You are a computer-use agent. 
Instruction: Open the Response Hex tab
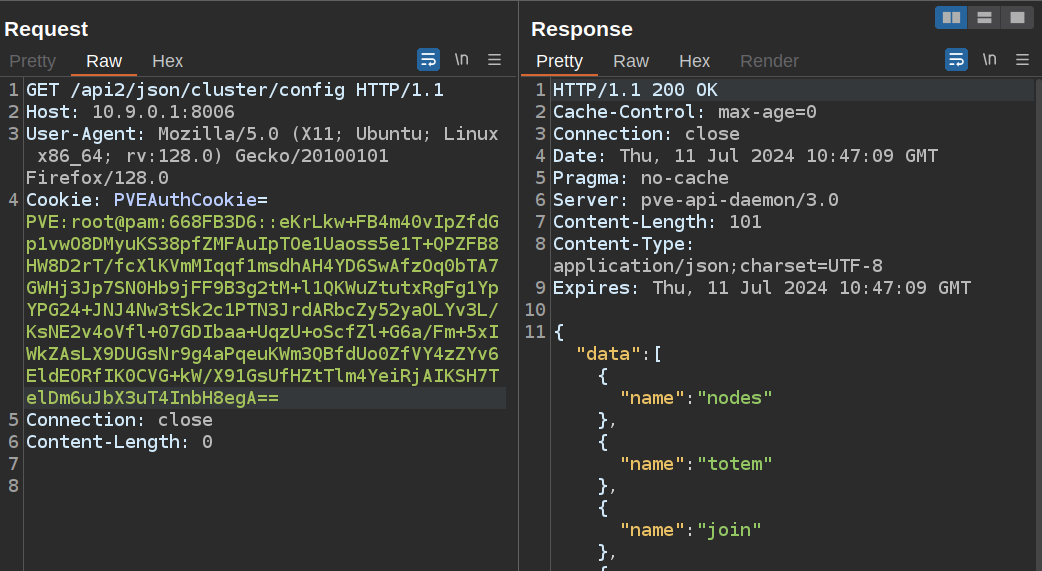point(694,61)
